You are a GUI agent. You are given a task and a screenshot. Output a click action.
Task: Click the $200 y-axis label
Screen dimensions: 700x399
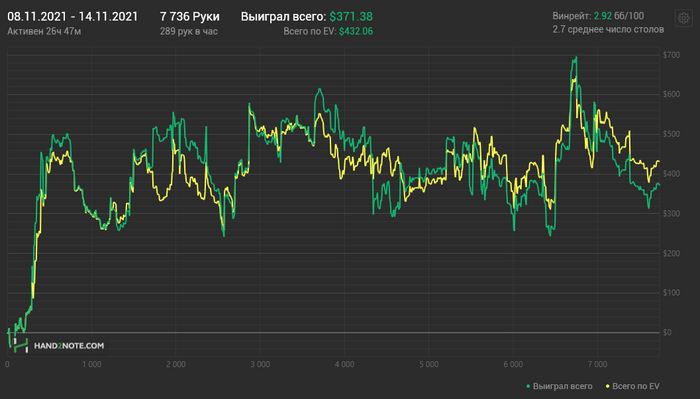pyautogui.click(x=671, y=253)
